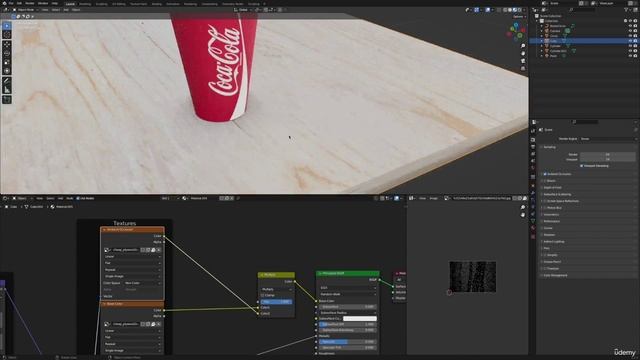Screen dimensions: 640x360
Task: Open the Add menu in 3D viewport header
Action: click(x=66, y=10)
